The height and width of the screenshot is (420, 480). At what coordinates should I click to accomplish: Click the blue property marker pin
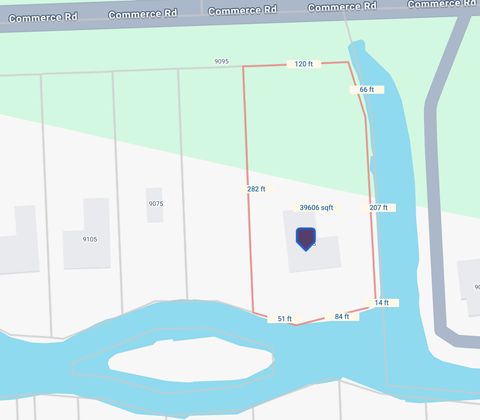coord(306,239)
